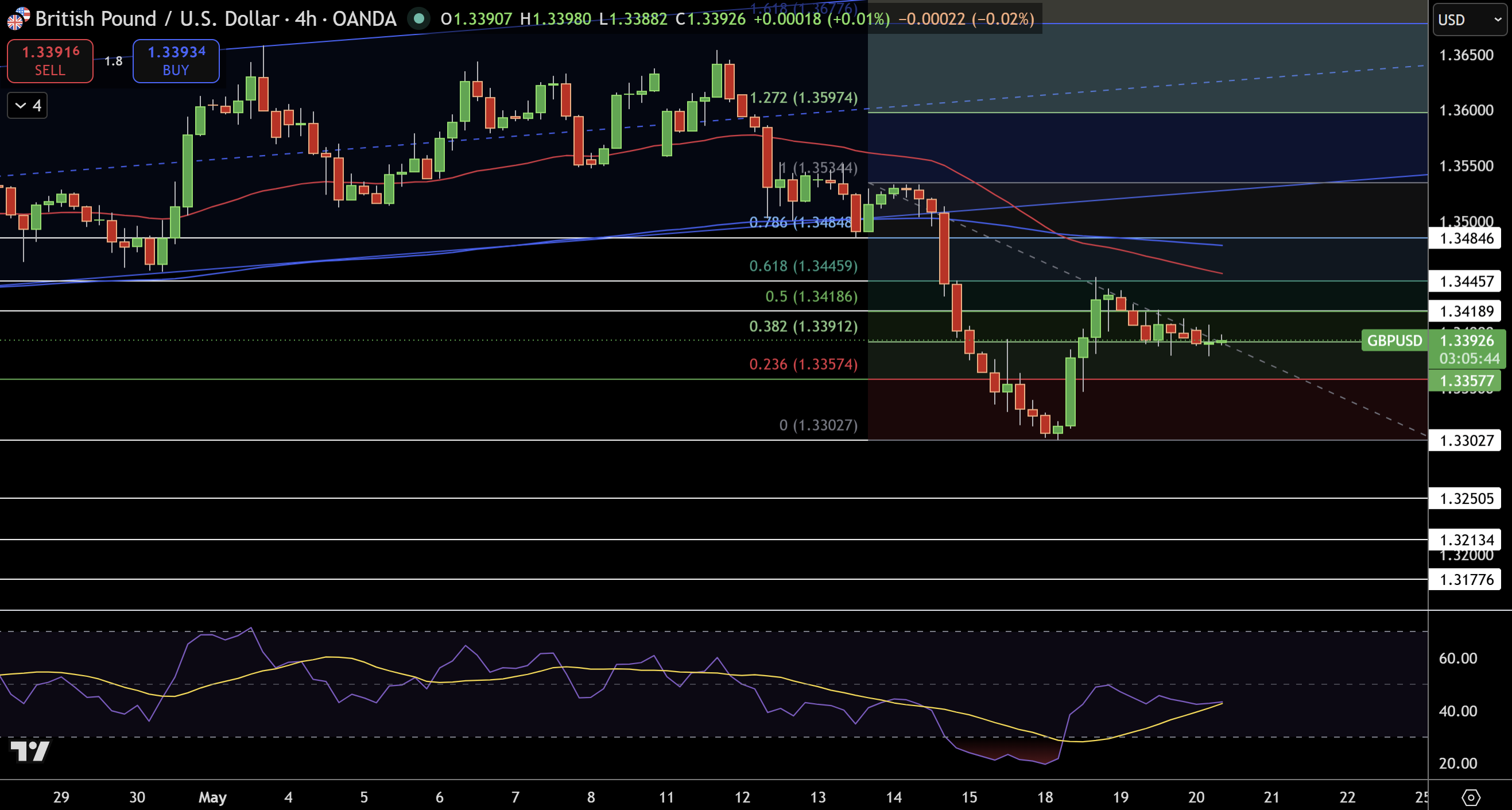This screenshot has height=810, width=1512.
Task: Select Fibonacci 0 (1.33027) level label
Action: [x=818, y=425]
